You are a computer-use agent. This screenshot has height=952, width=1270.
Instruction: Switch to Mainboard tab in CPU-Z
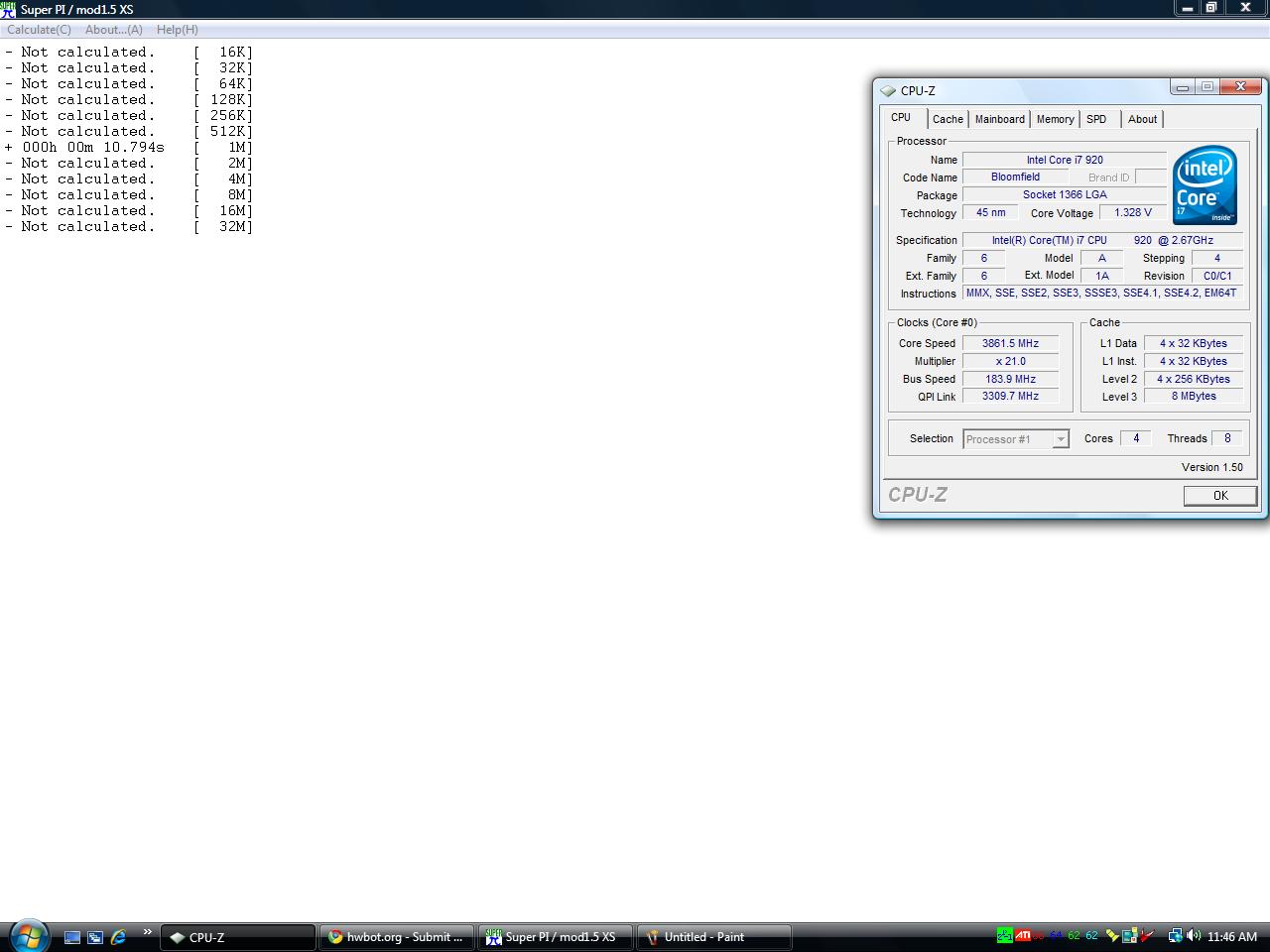(999, 119)
